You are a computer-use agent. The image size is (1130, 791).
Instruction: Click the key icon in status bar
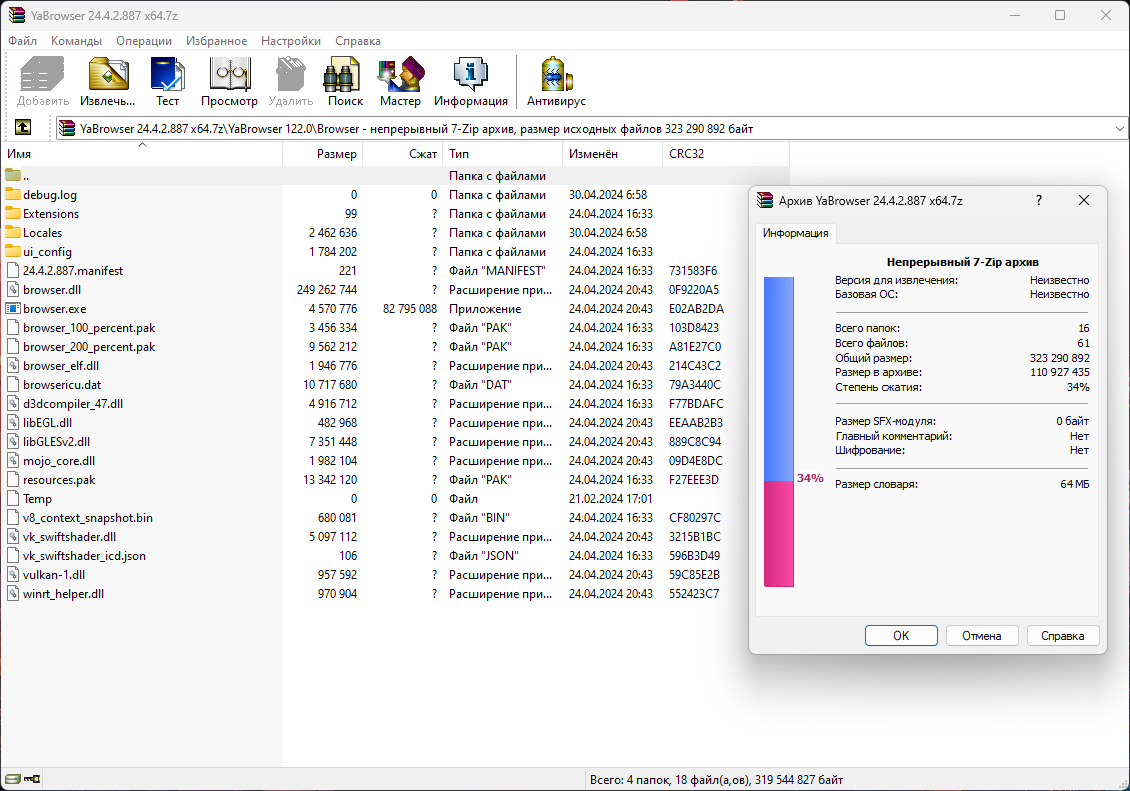coord(32,779)
